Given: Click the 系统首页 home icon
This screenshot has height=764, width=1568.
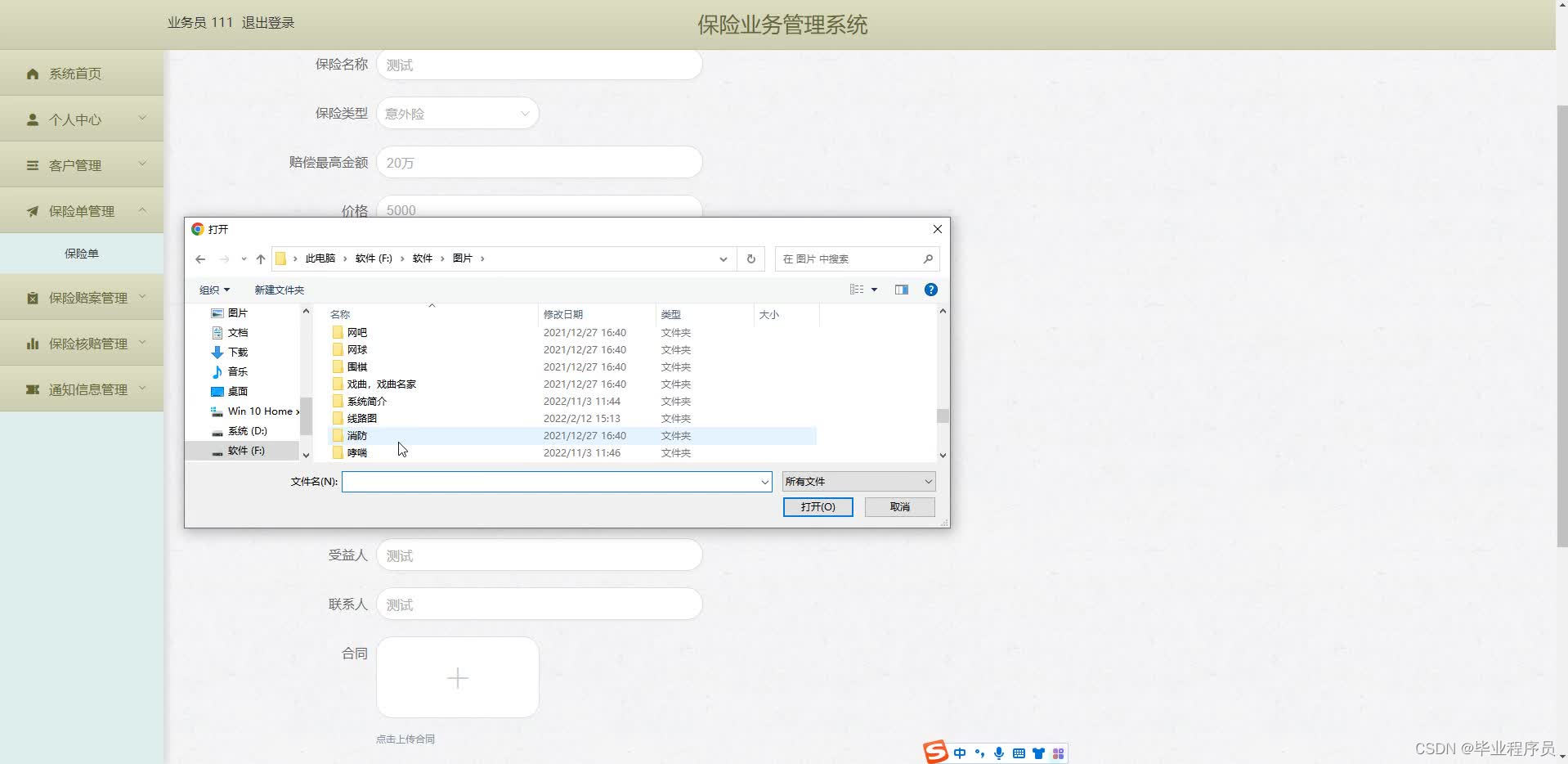Looking at the screenshot, I should tap(33, 74).
